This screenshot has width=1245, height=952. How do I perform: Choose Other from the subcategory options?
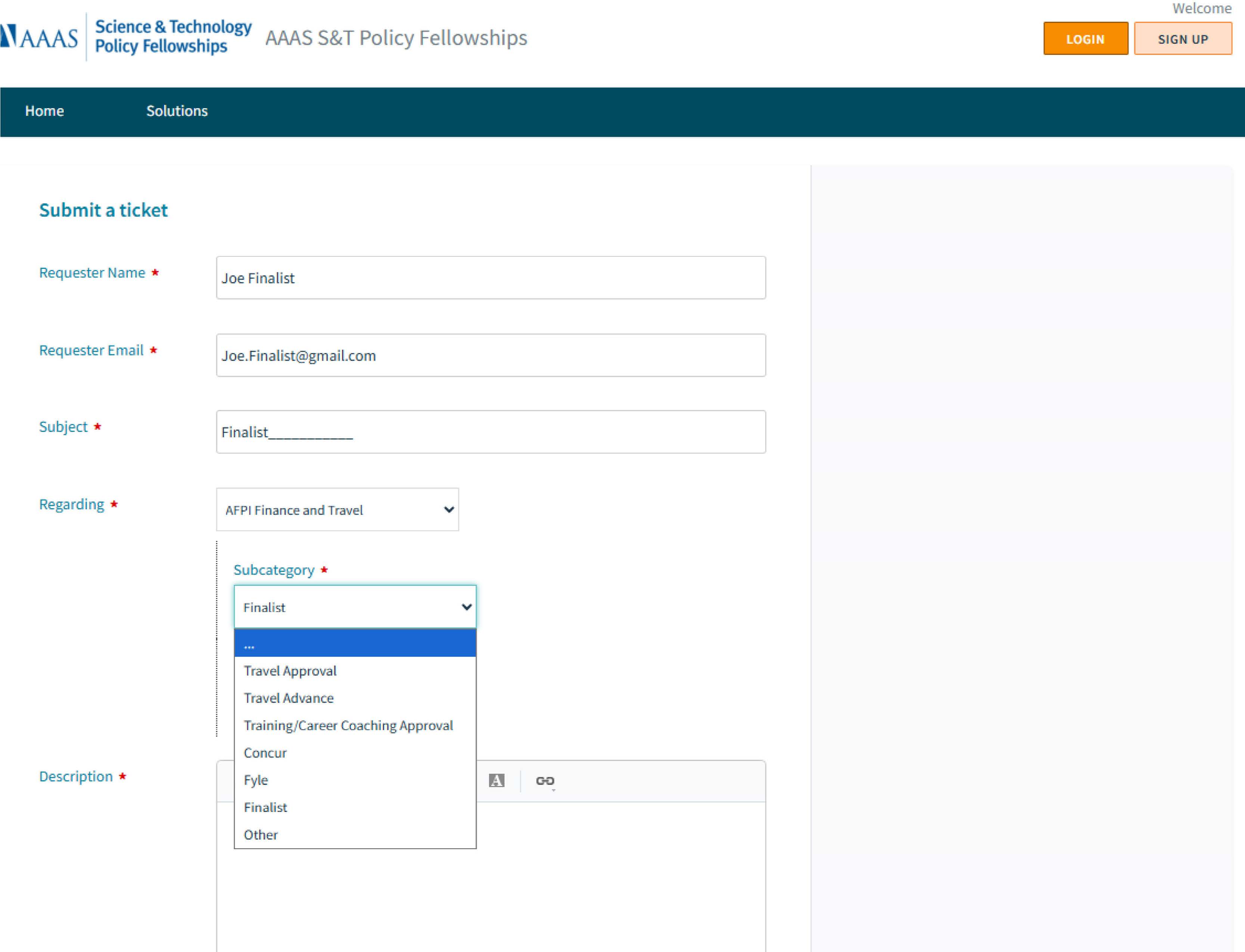pyautogui.click(x=261, y=835)
